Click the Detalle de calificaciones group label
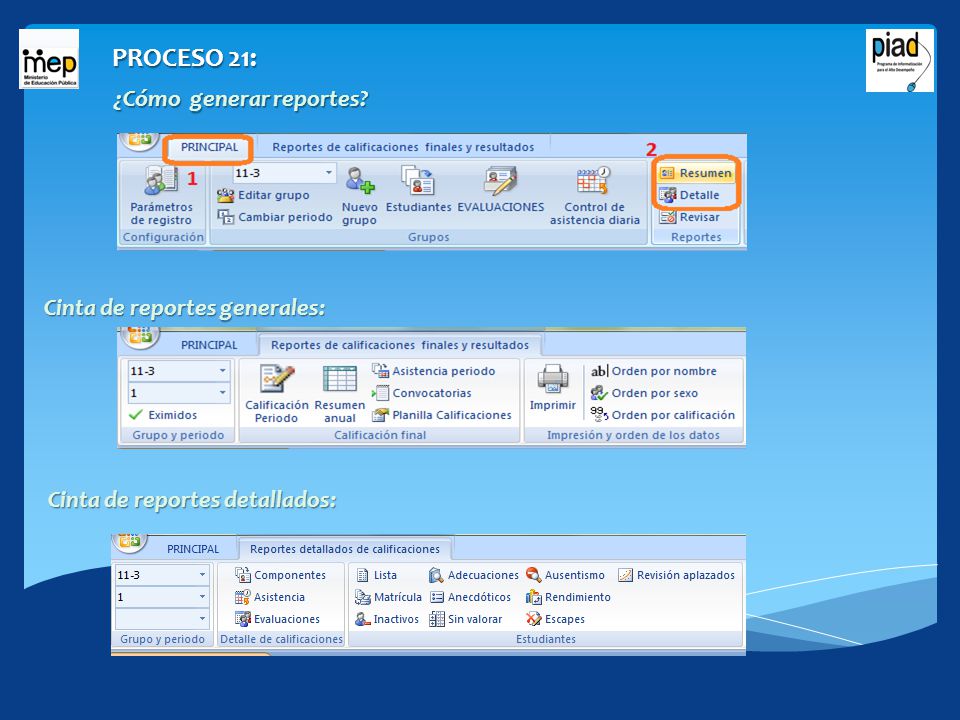The image size is (960, 720). coord(282,639)
